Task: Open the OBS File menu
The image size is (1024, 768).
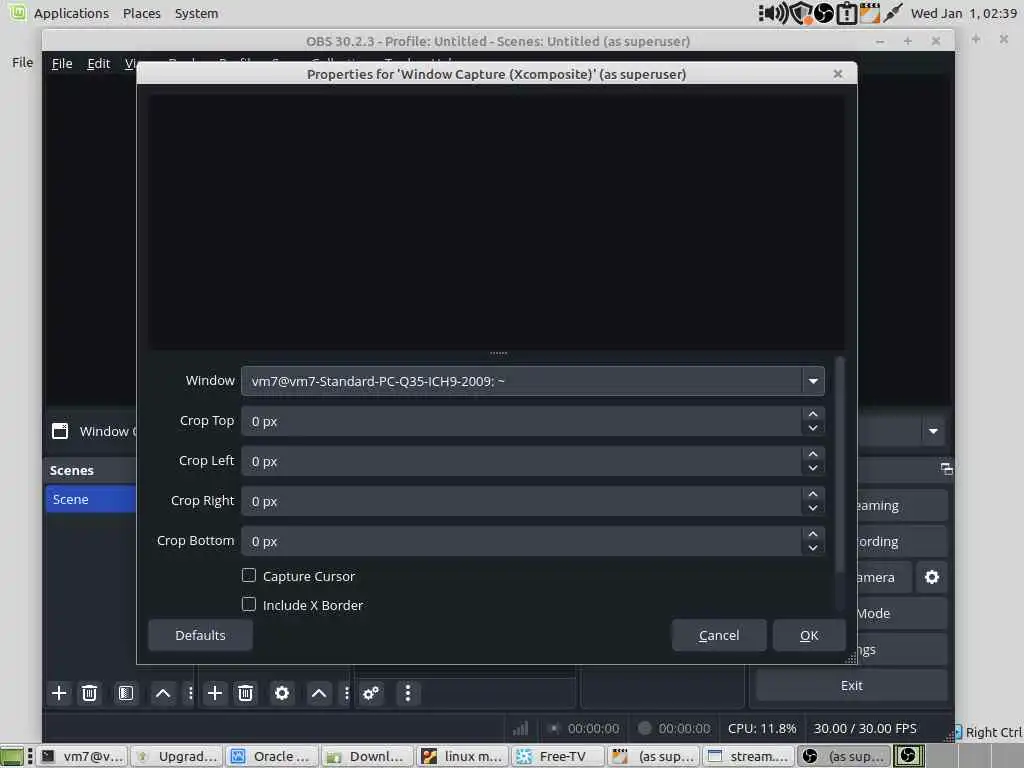Action: click(x=62, y=63)
